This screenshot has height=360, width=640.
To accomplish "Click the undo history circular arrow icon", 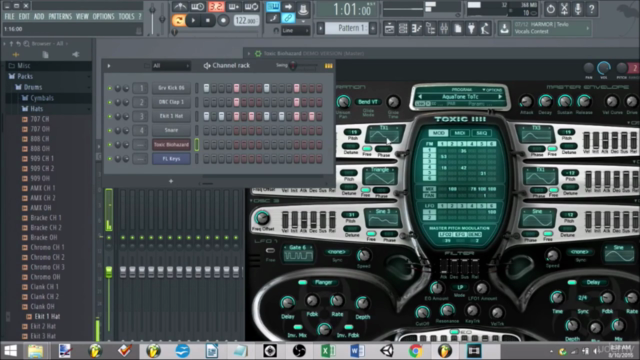I will tap(550, 9).
